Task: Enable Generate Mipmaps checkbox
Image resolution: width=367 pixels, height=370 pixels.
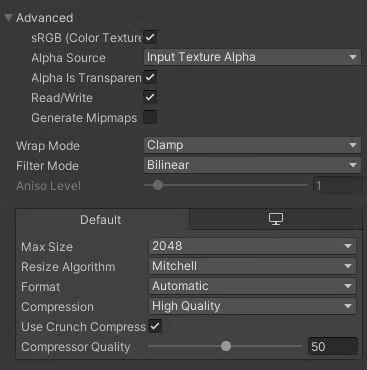Action: pyautogui.click(x=150, y=117)
